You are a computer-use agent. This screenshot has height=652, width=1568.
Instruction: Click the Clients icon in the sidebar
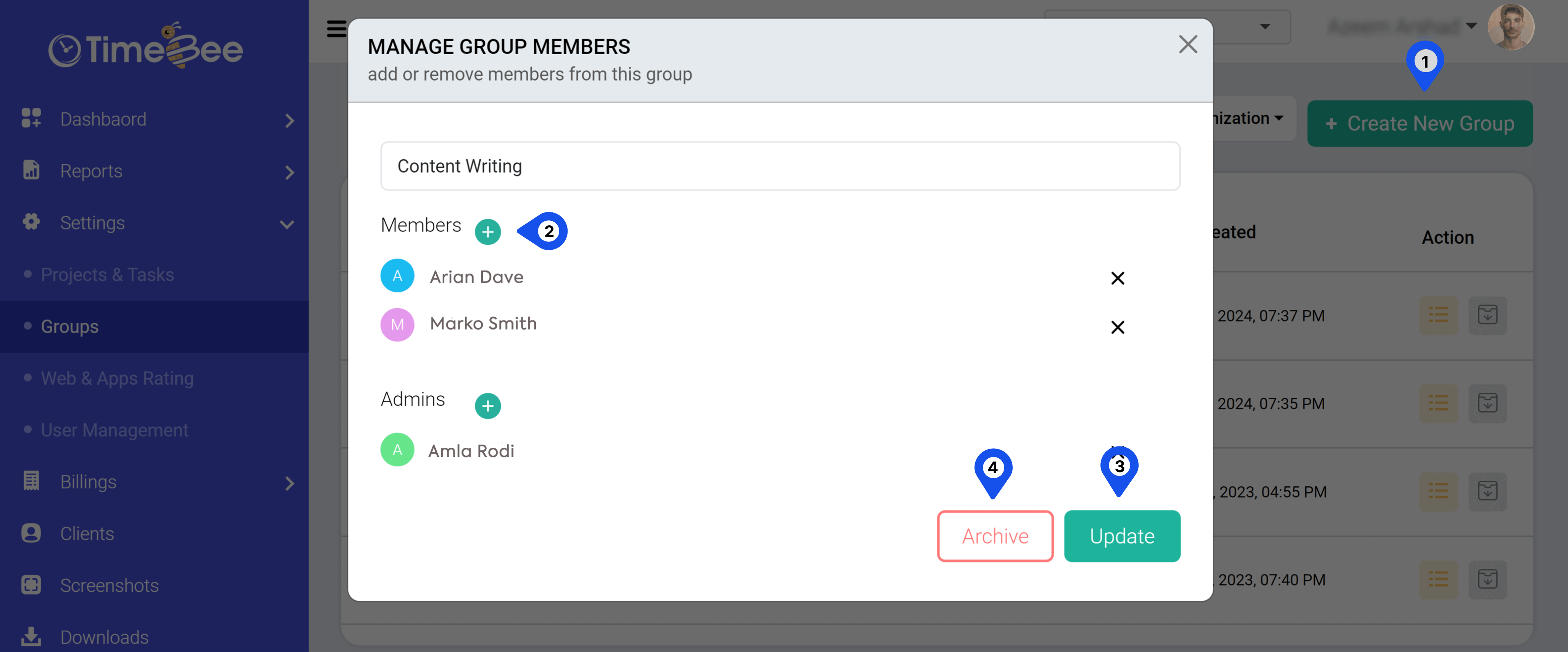click(31, 532)
